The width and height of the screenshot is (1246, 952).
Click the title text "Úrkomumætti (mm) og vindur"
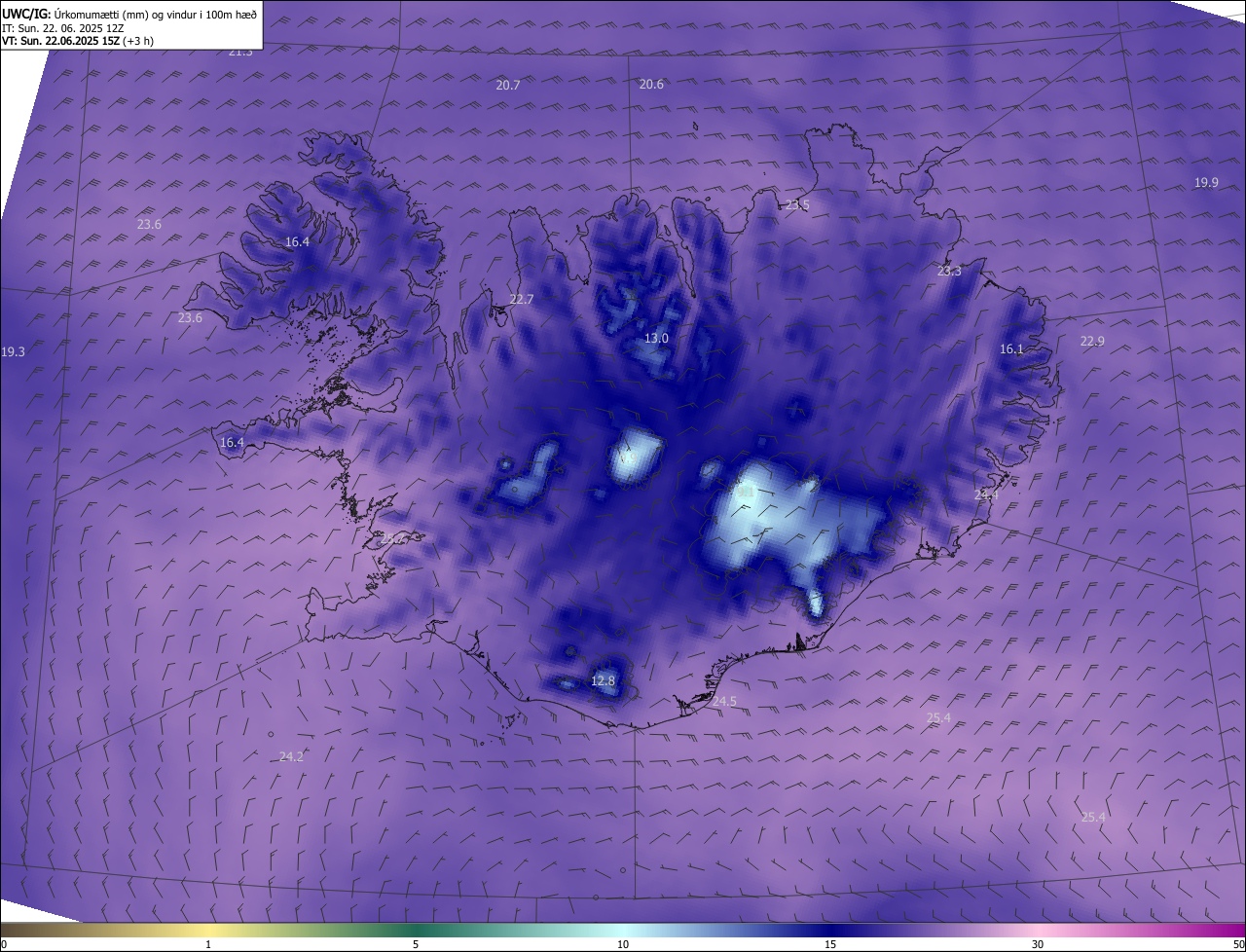click(x=128, y=15)
